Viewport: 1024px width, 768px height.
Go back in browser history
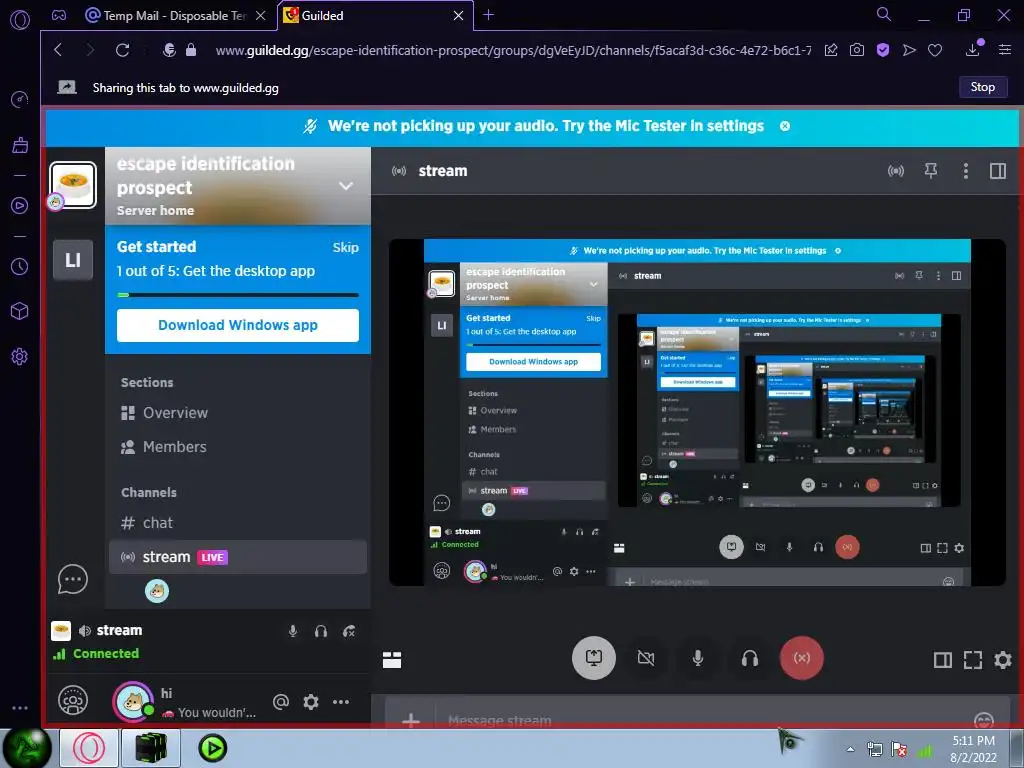click(58, 50)
